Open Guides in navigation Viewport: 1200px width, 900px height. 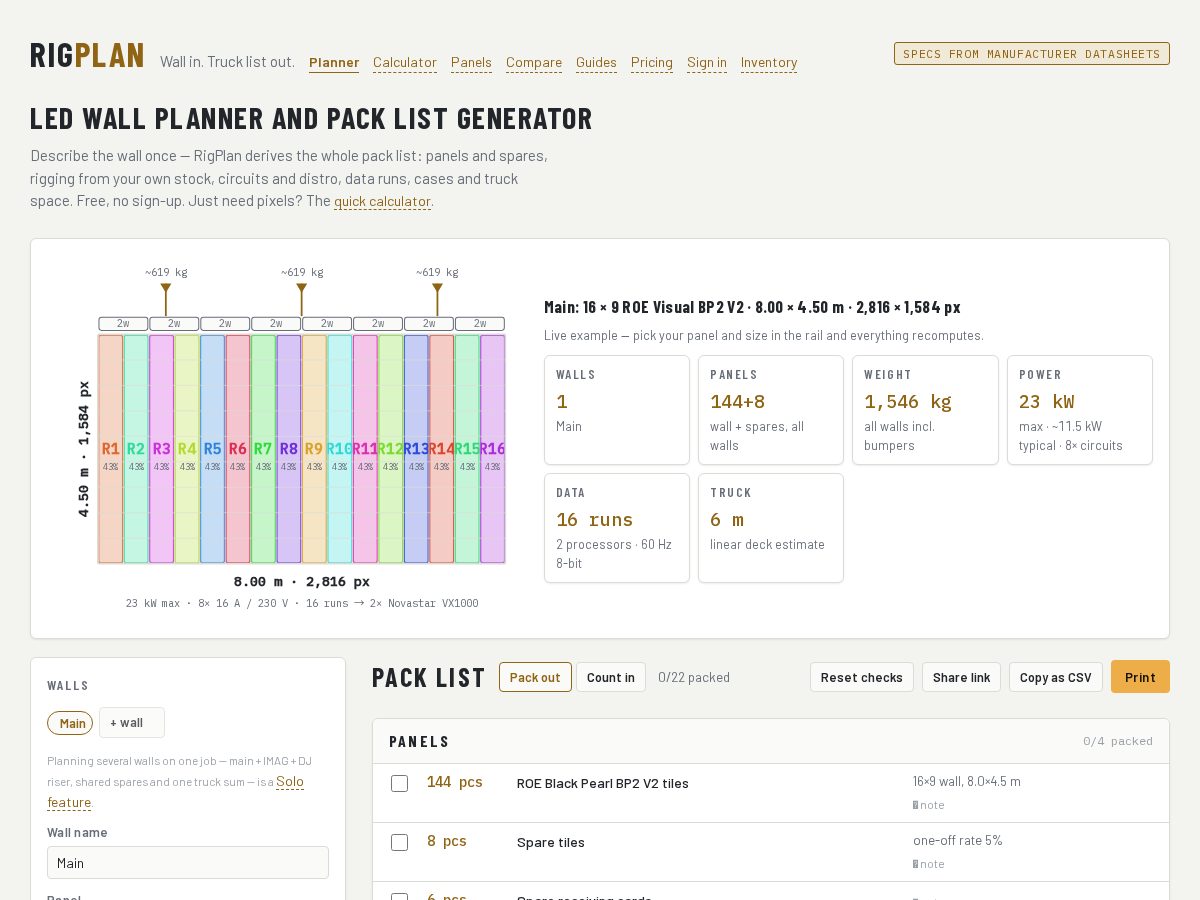(x=596, y=62)
